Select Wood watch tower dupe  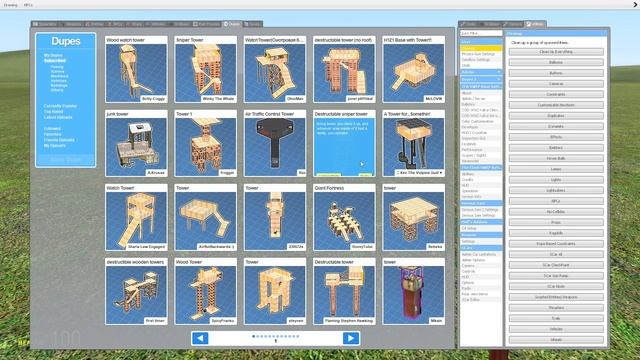coord(136,69)
